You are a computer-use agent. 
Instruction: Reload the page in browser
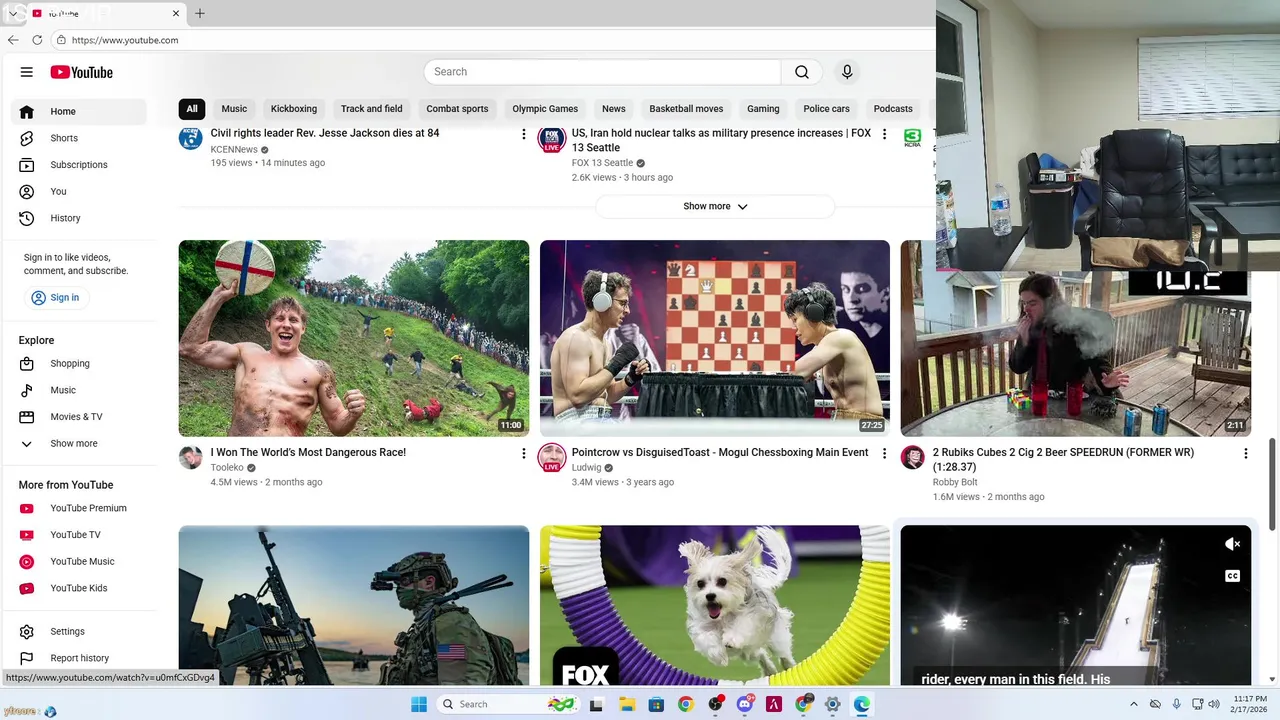pos(37,40)
